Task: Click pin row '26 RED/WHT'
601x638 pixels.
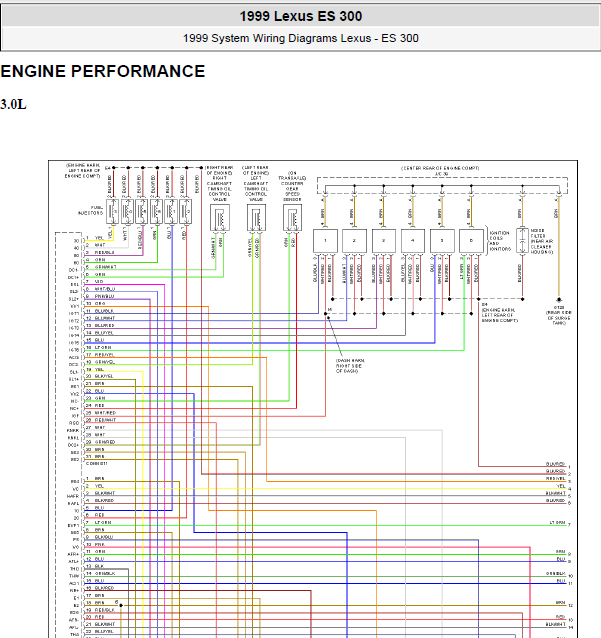Action: [101, 420]
